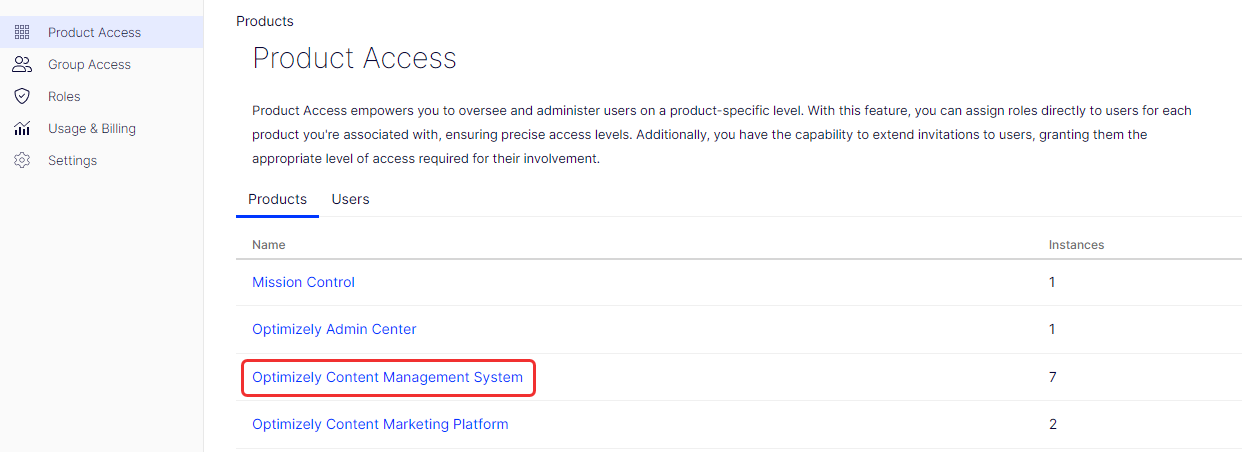Open the Roles sidebar item
The width and height of the screenshot is (1245, 452).
[64, 96]
